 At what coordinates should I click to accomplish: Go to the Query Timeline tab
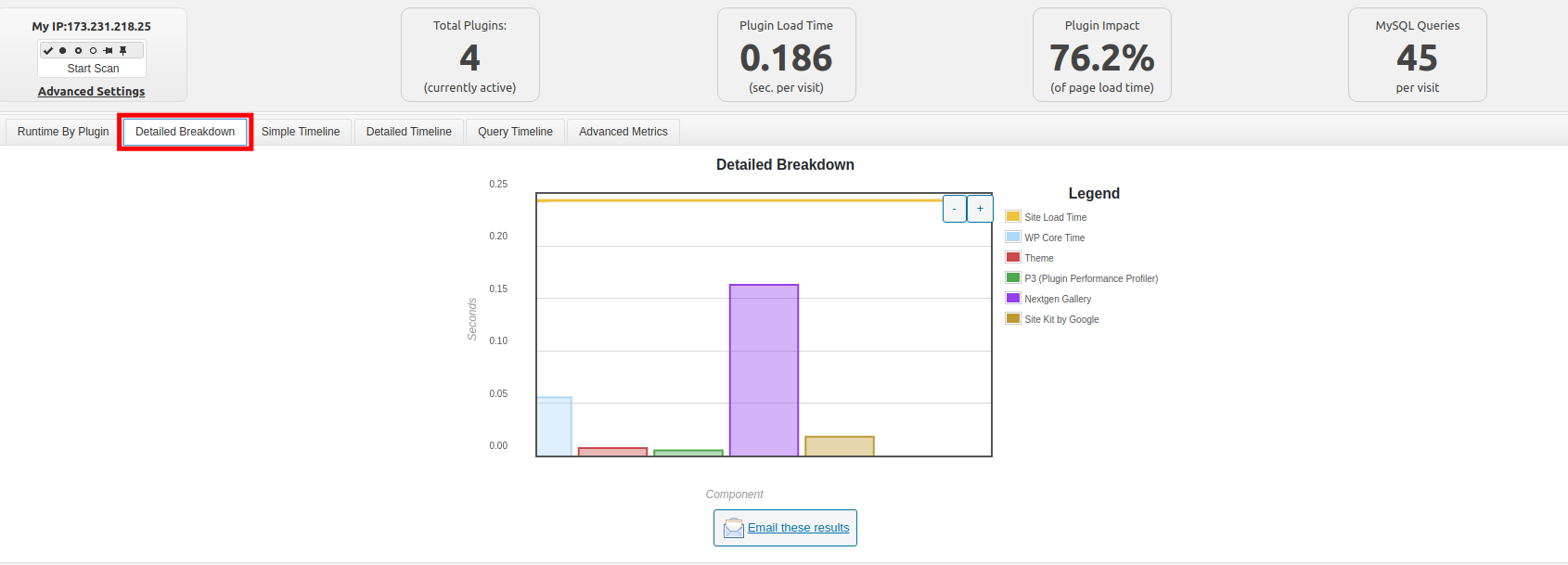point(515,132)
